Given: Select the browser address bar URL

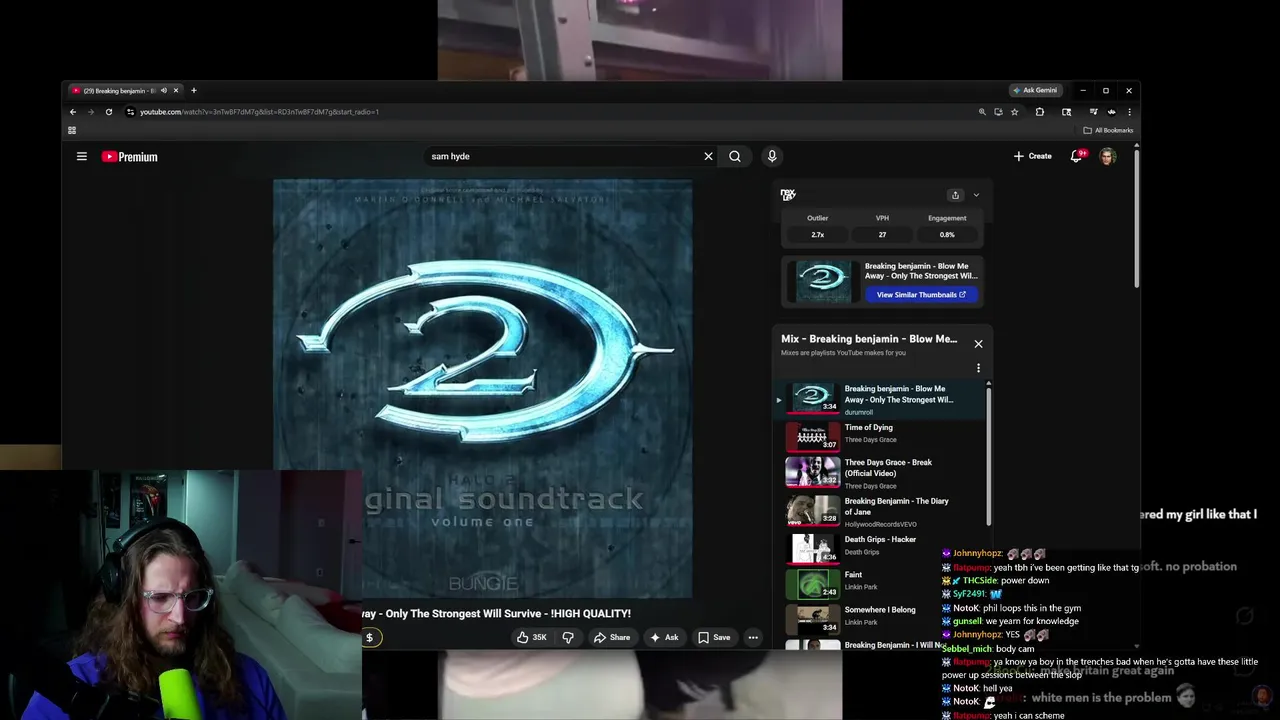Looking at the screenshot, I should click(259, 112).
